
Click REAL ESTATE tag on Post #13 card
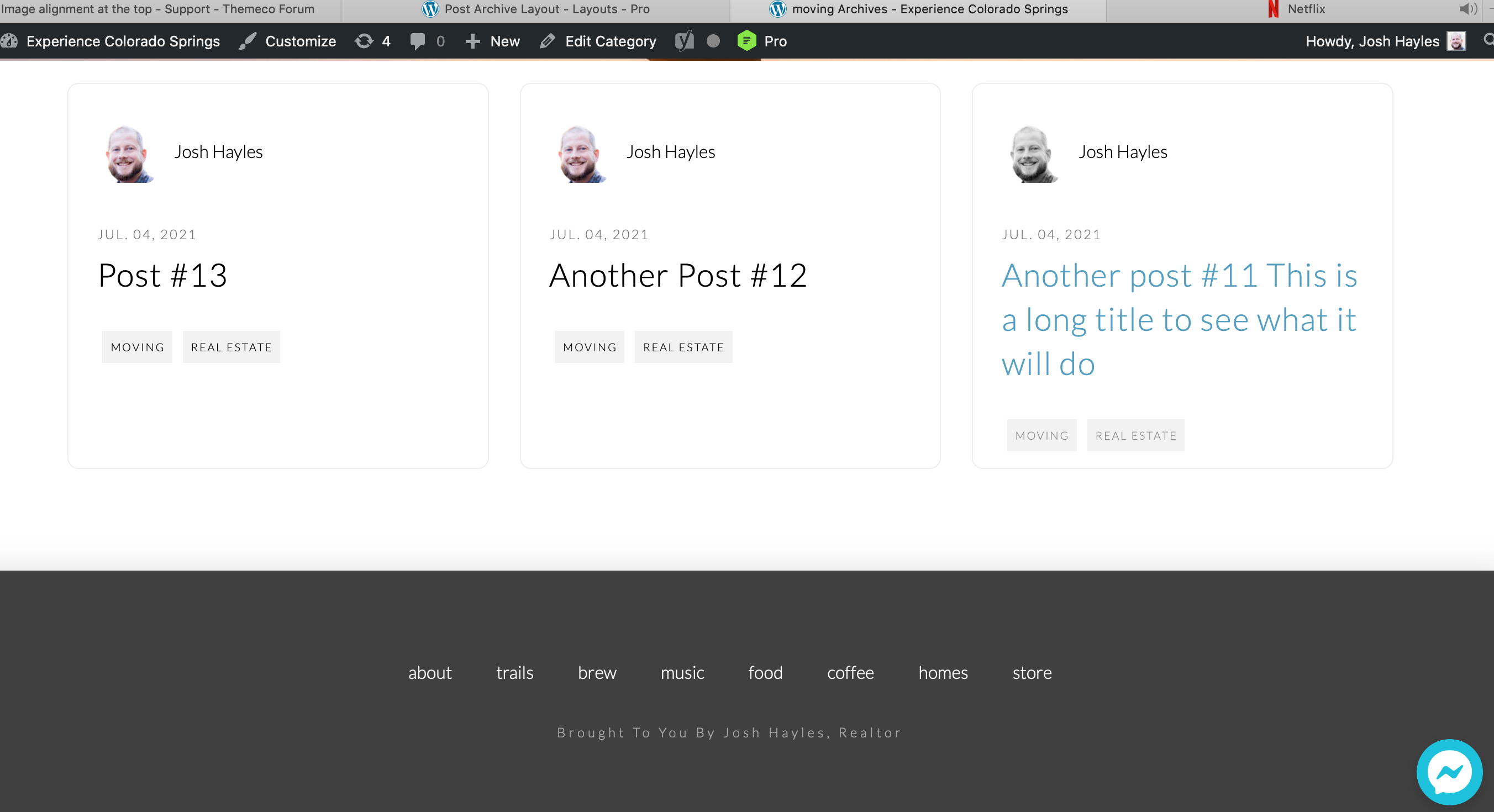[x=231, y=347]
